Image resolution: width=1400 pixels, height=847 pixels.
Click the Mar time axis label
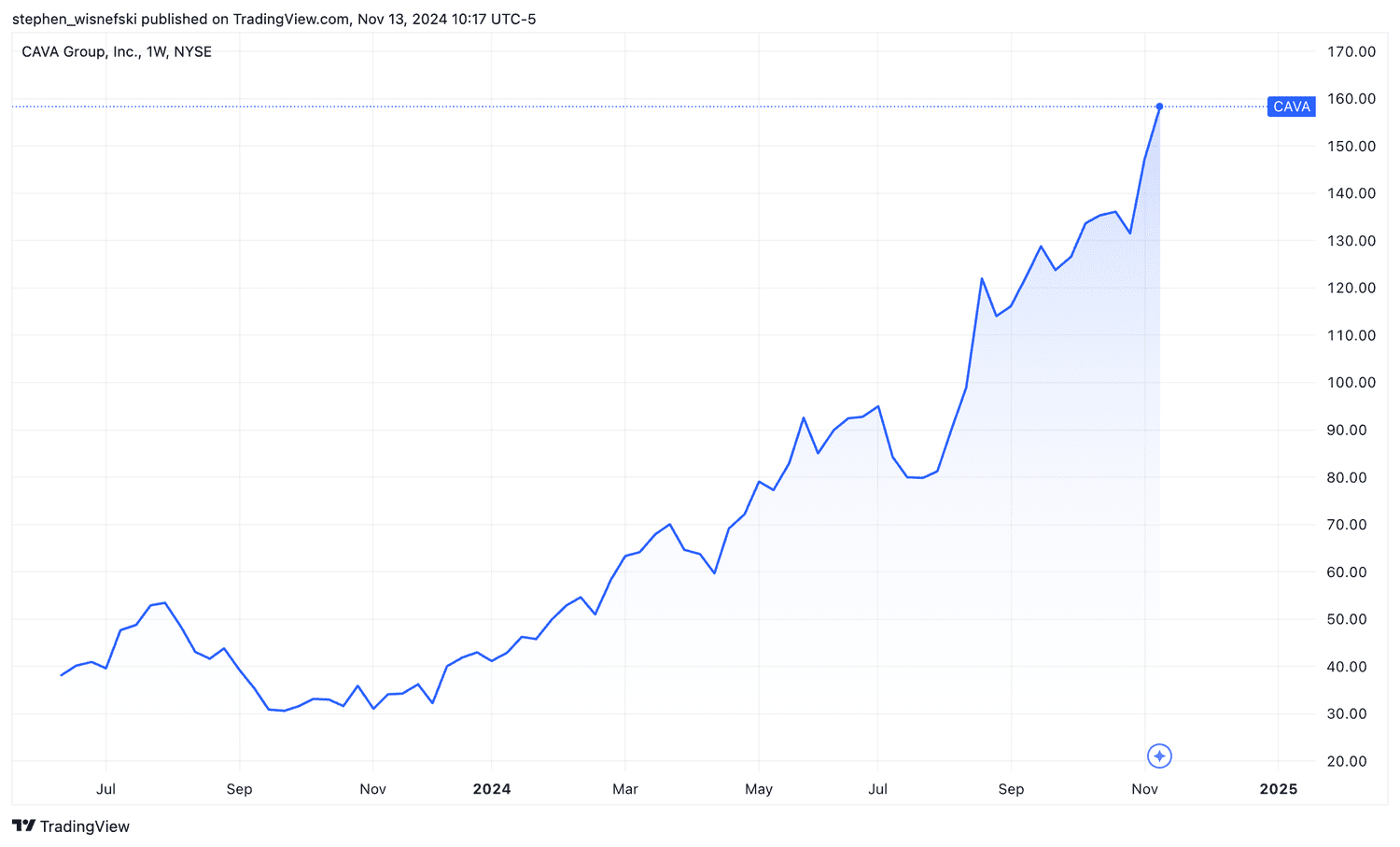tap(625, 789)
